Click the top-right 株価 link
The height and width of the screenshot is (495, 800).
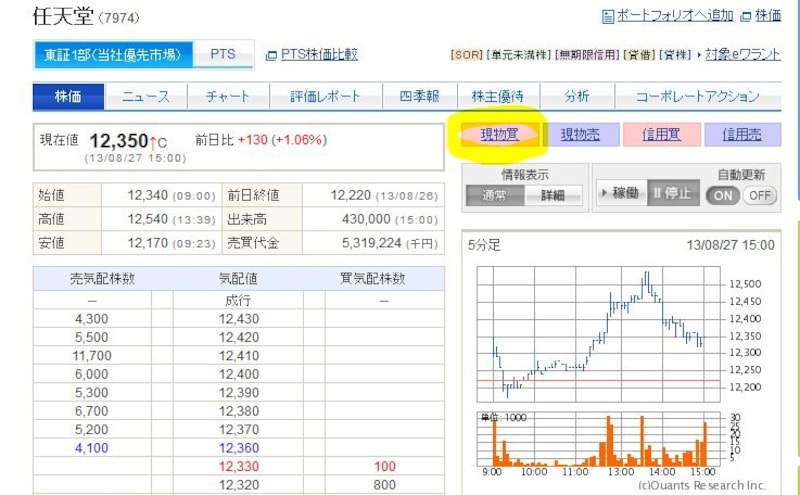pos(768,16)
